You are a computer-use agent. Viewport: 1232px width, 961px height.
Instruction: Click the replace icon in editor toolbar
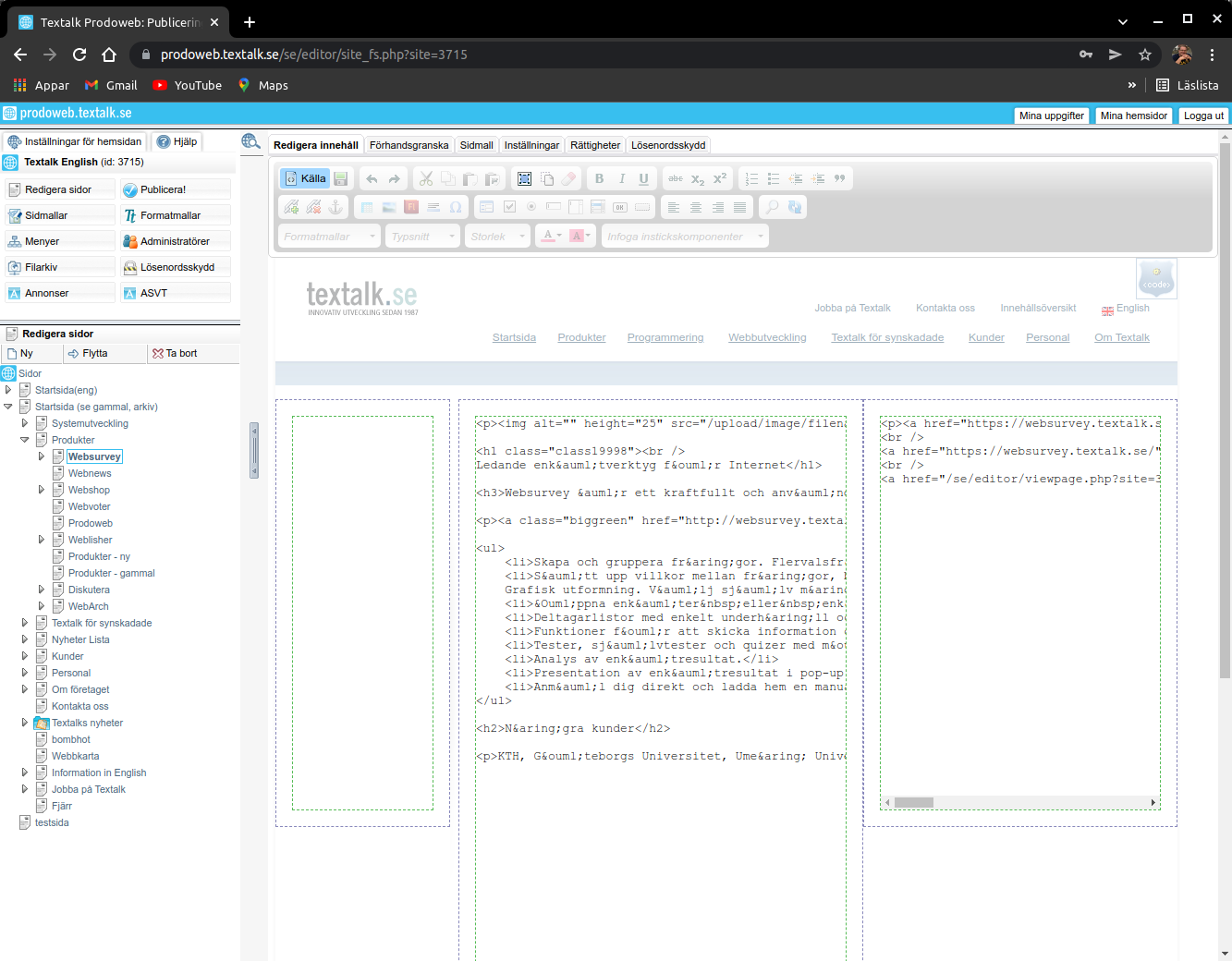[794, 207]
